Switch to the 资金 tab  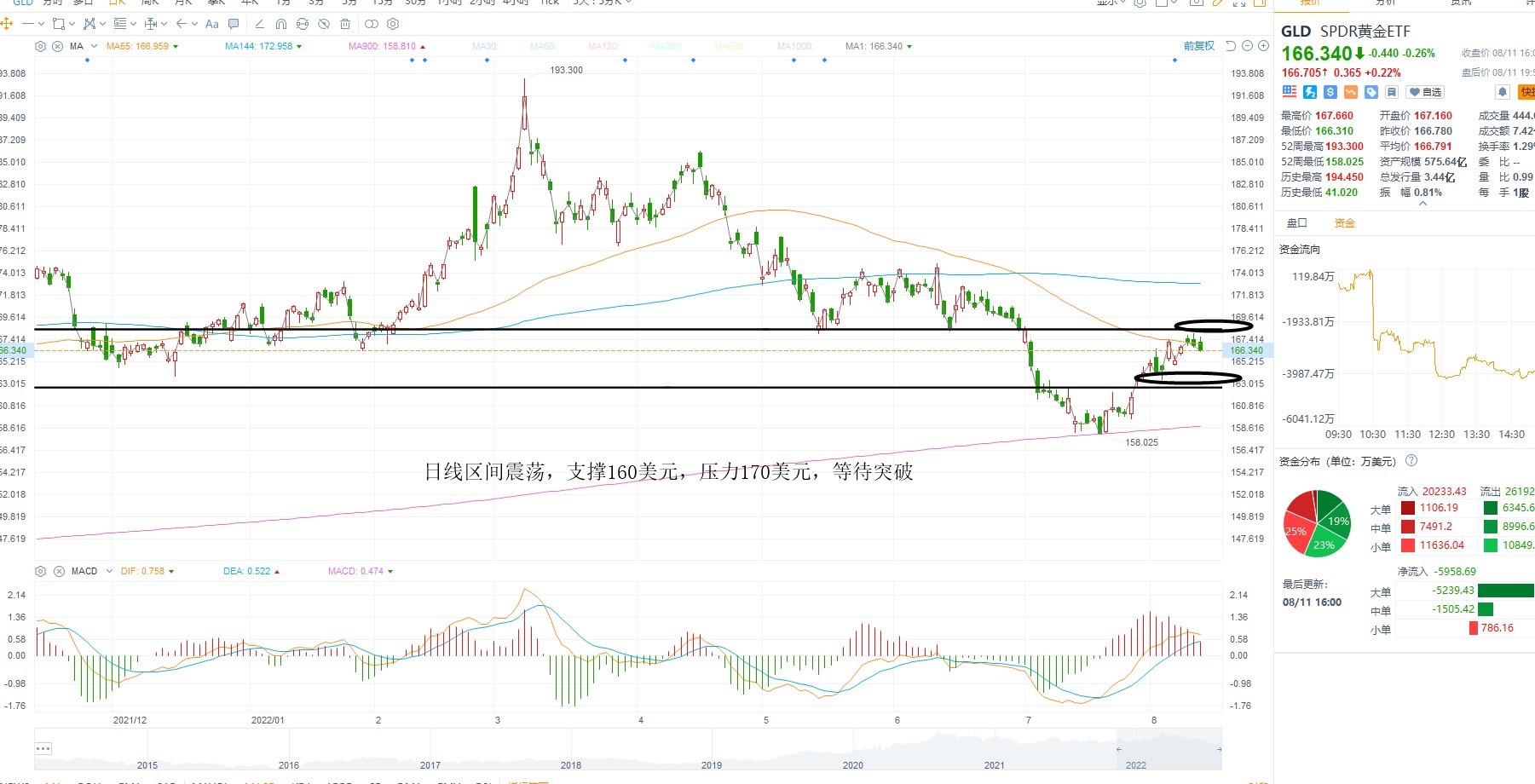pos(1344,223)
